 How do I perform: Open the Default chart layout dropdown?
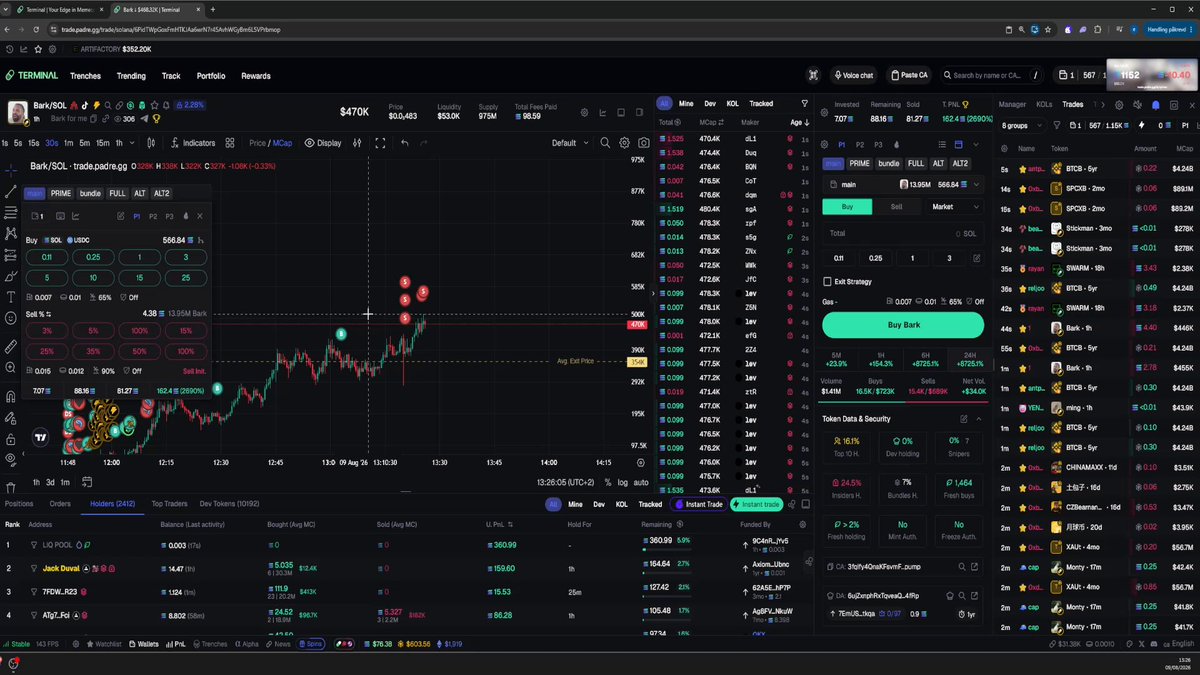[x=570, y=143]
